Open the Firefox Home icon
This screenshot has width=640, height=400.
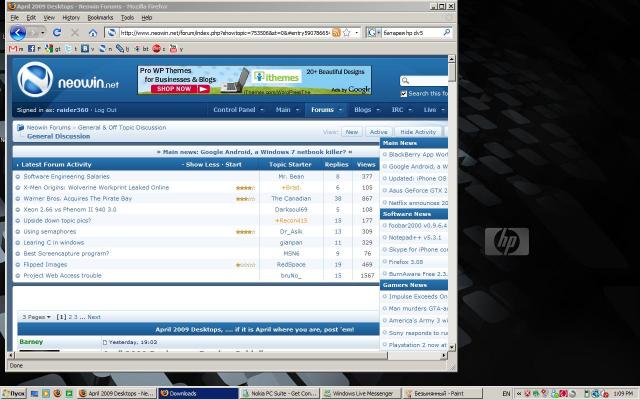click(x=93, y=33)
